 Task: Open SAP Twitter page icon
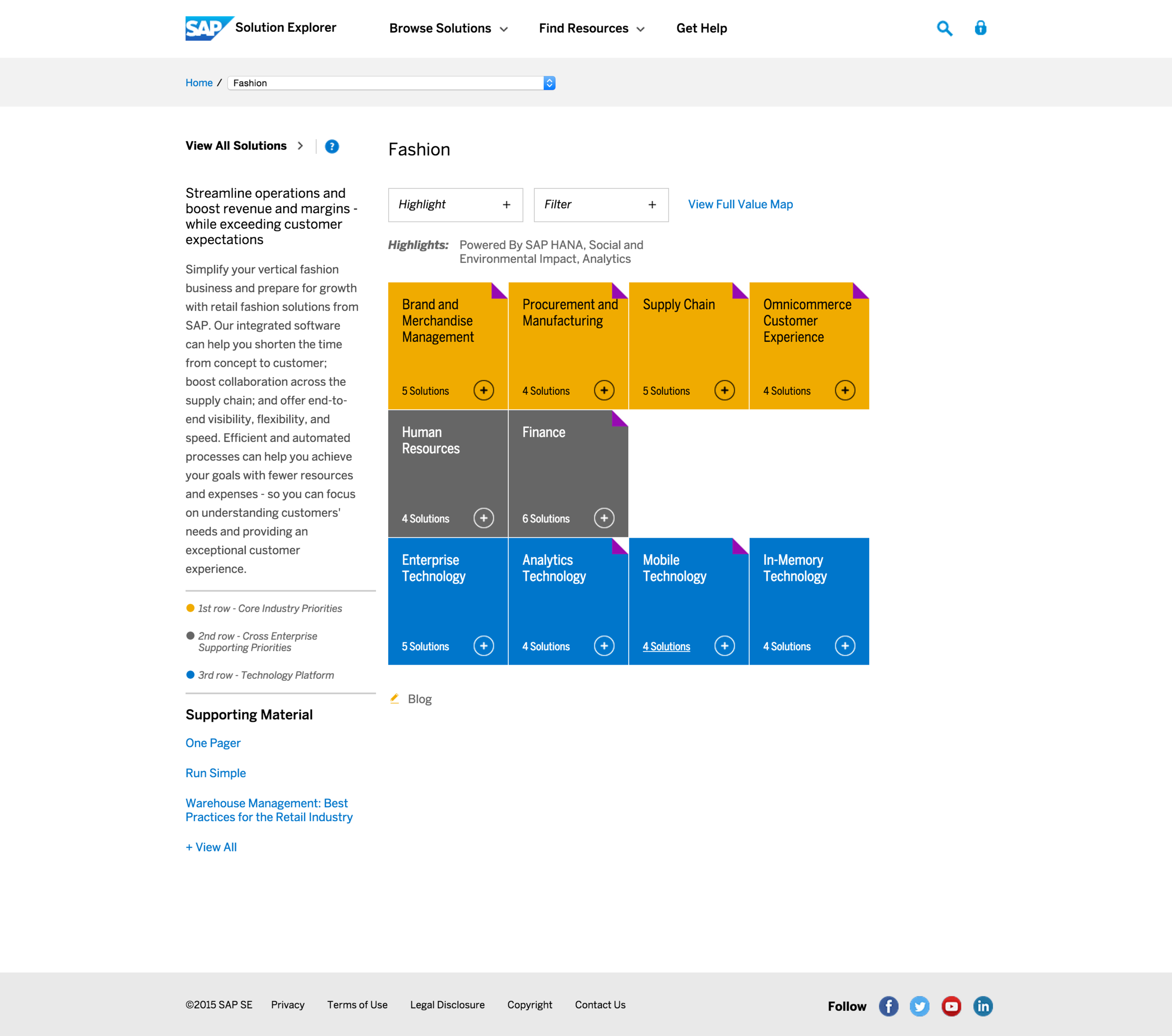tap(919, 1006)
